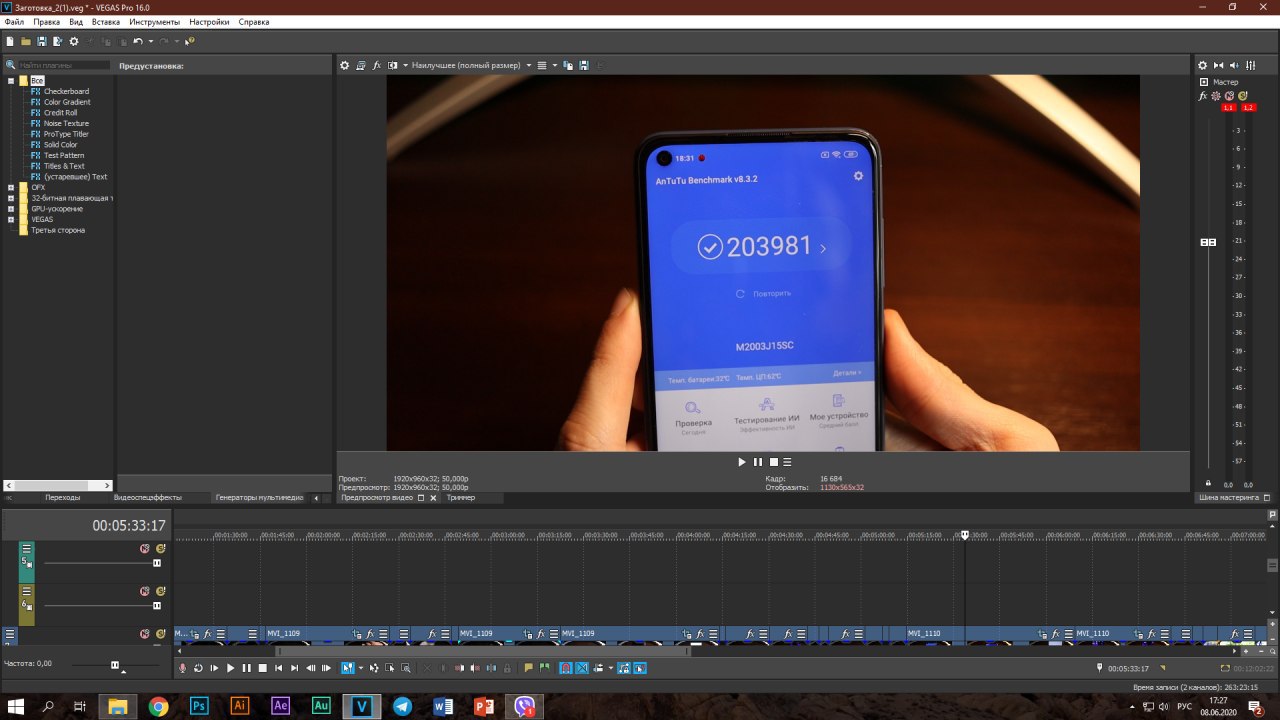Switch to the Триммер tab

[461, 497]
